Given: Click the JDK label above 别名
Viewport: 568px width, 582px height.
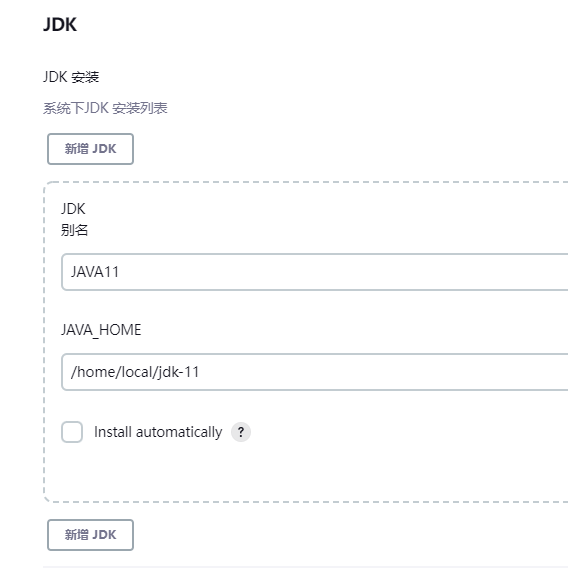Looking at the screenshot, I should coord(73,209).
